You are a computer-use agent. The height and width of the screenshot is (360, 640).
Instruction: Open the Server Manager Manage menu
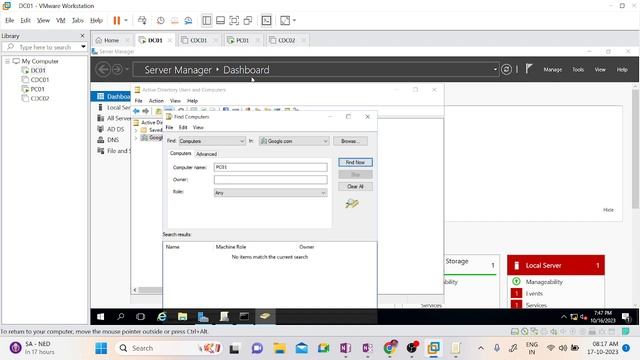click(x=553, y=70)
